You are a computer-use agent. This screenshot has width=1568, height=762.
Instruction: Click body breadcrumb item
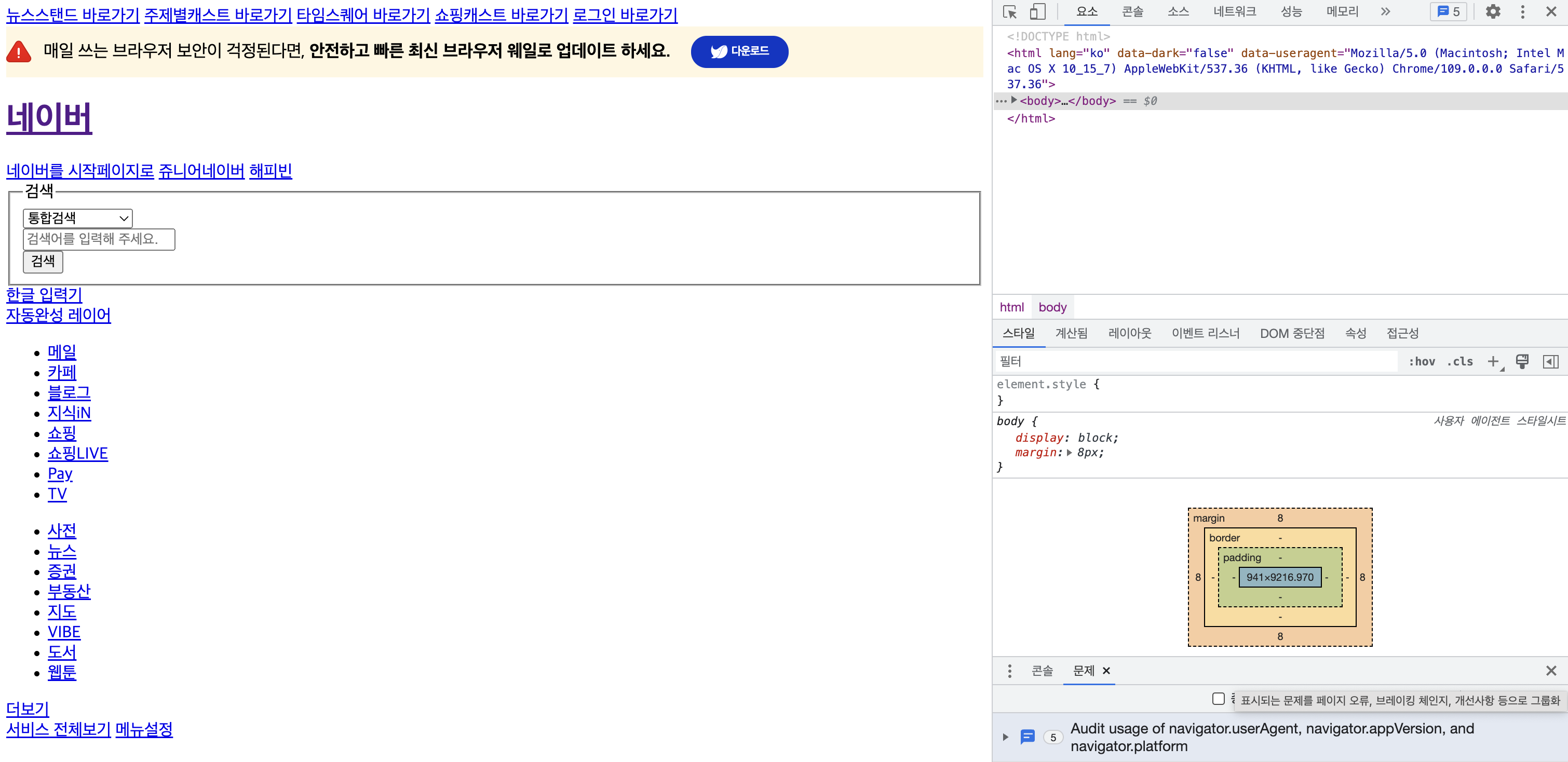(1052, 307)
